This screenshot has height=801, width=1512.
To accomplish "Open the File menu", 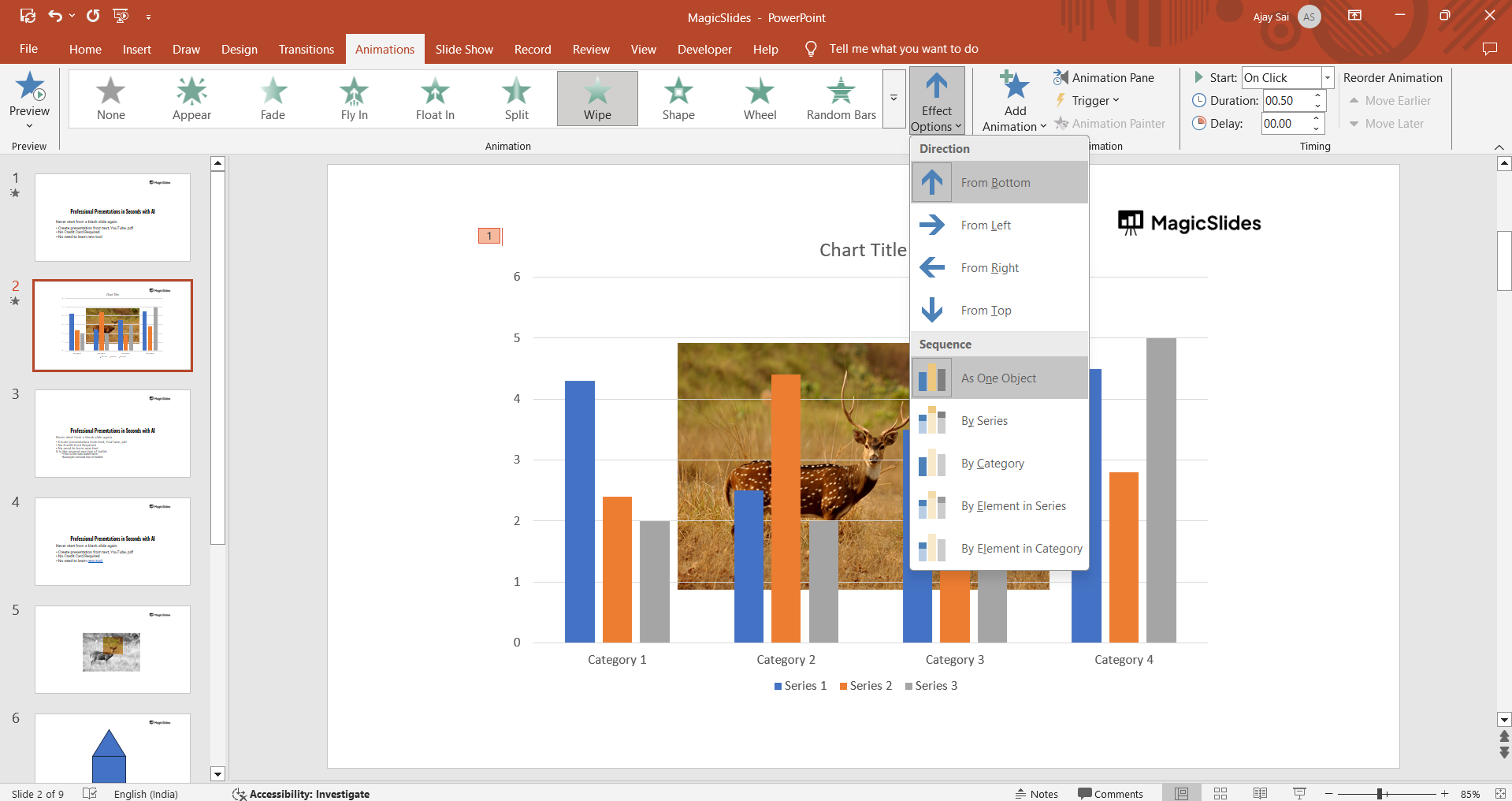I will 28,49.
